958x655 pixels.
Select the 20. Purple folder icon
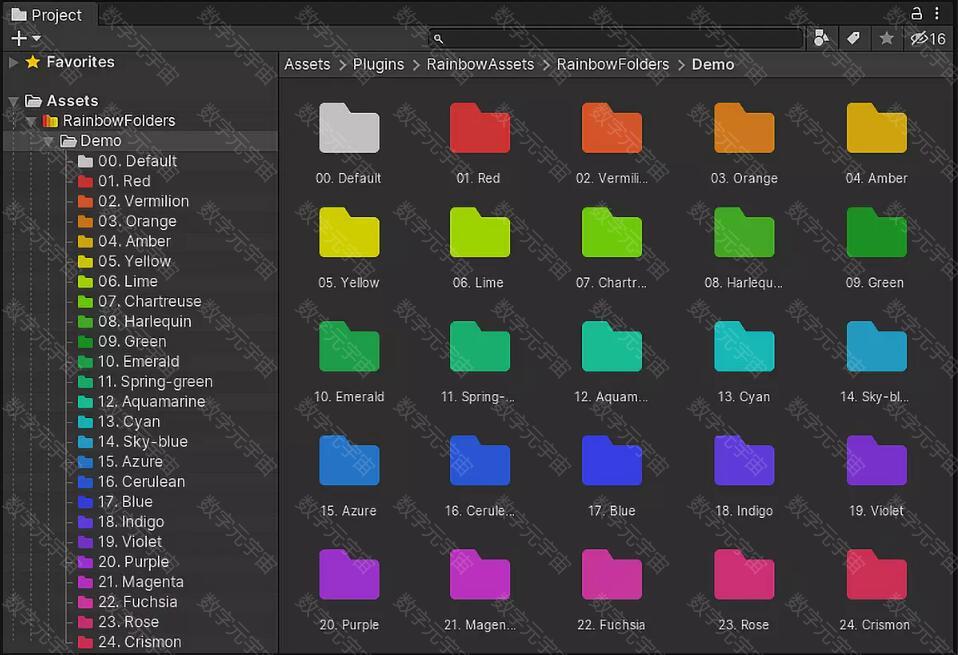349,576
